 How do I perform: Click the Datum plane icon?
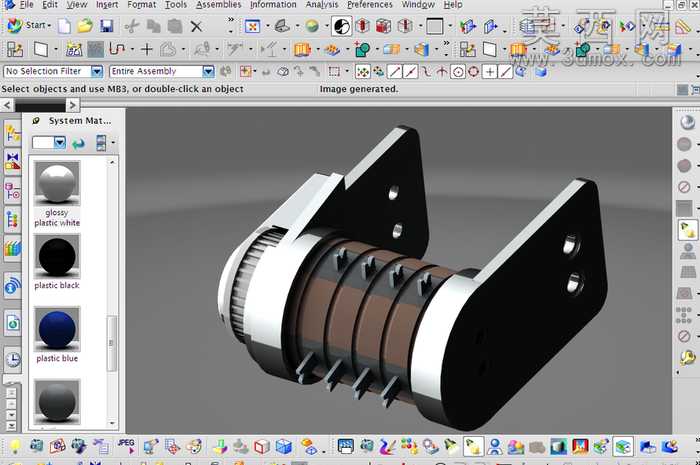[x=41, y=49]
